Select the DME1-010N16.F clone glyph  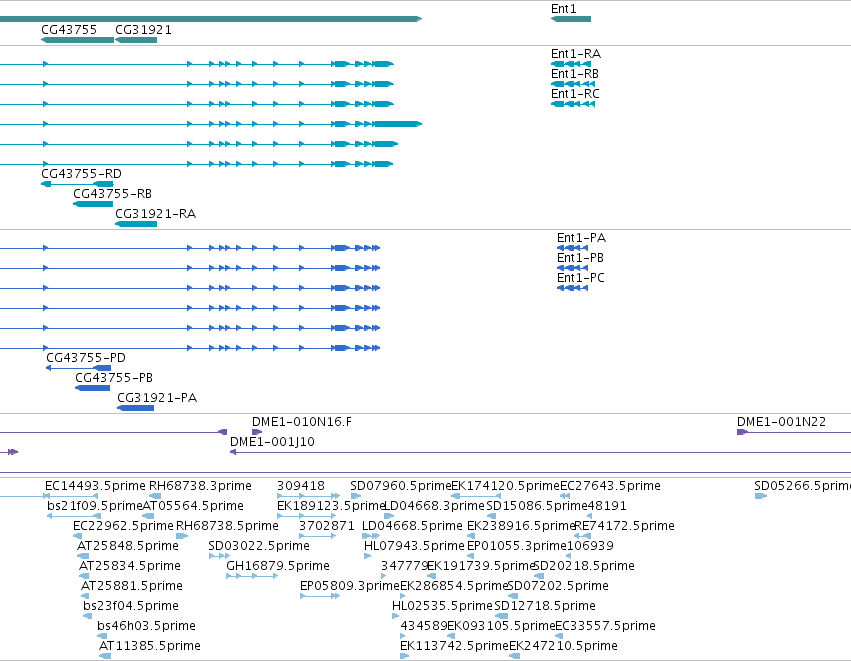(257, 432)
